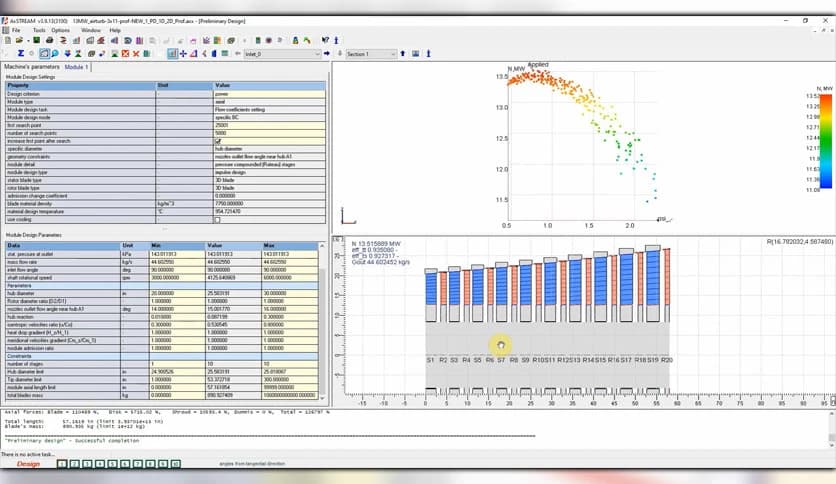Click the Data column header
836x484 pixels.
click(x=63, y=246)
